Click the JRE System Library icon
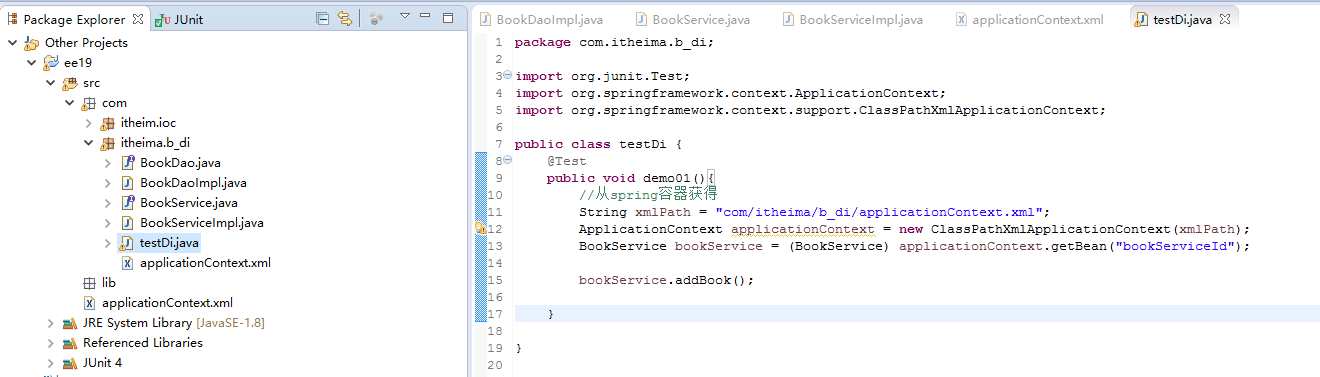Screen dimensions: 1320x377 click(70, 323)
